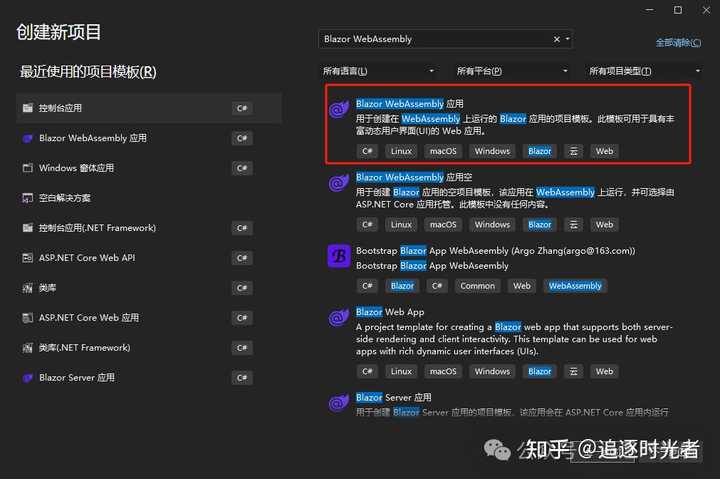Click the 类库(.NET Framework) template icon
The width and height of the screenshot is (720, 479).
tap(28, 348)
